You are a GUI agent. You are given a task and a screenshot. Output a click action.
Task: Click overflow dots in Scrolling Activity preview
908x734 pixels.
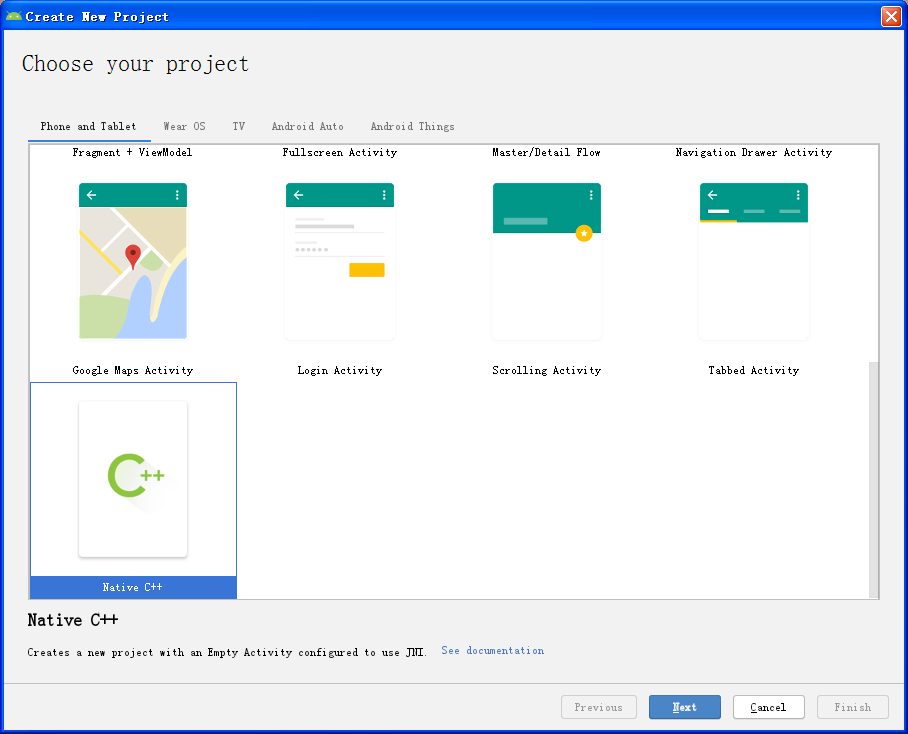pos(591,195)
